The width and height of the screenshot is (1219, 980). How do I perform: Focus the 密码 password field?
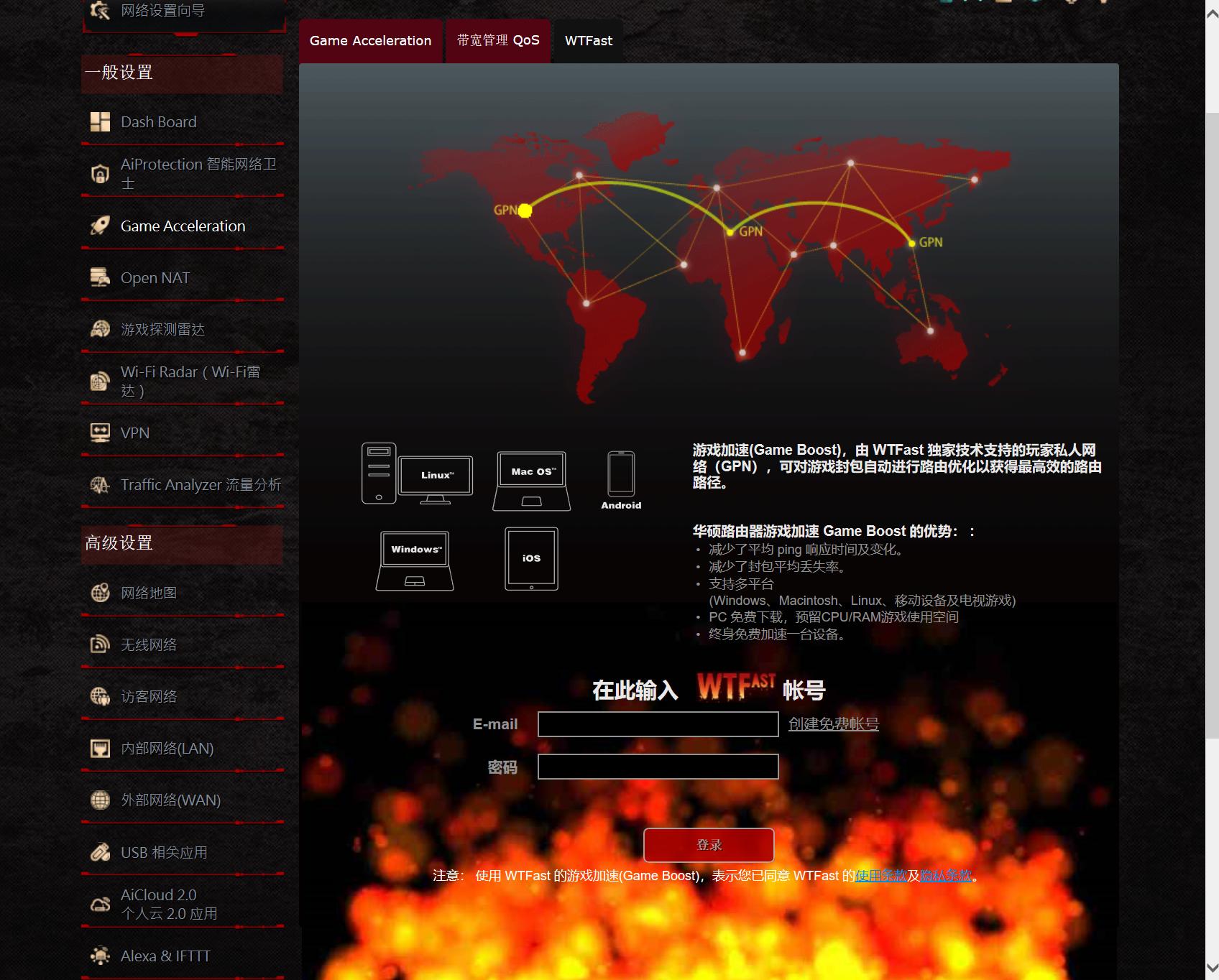[x=658, y=767]
